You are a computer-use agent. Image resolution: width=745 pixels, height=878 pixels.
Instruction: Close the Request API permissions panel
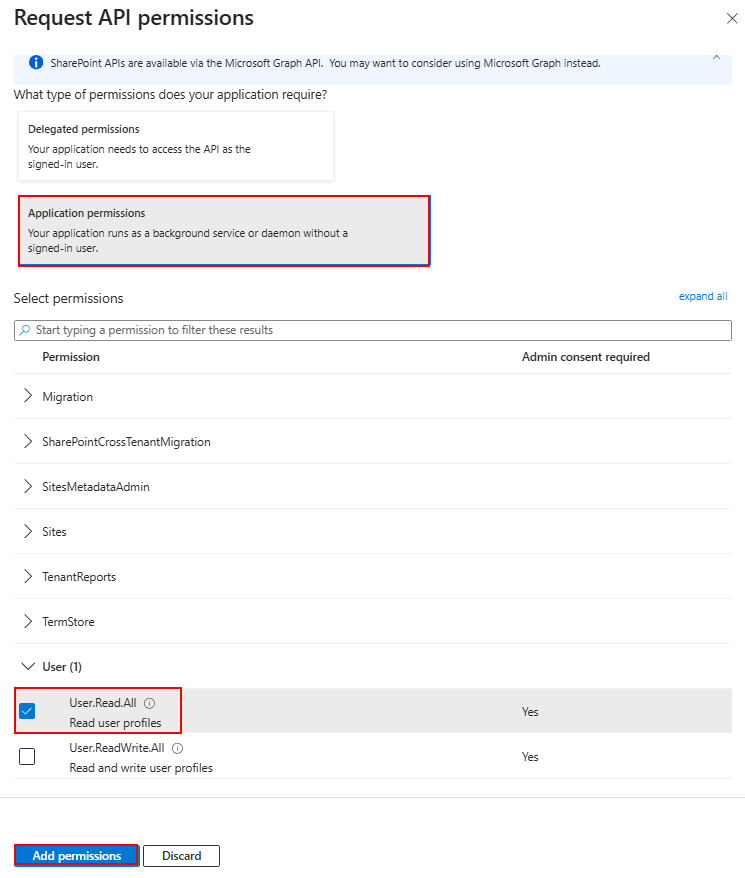click(x=729, y=18)
